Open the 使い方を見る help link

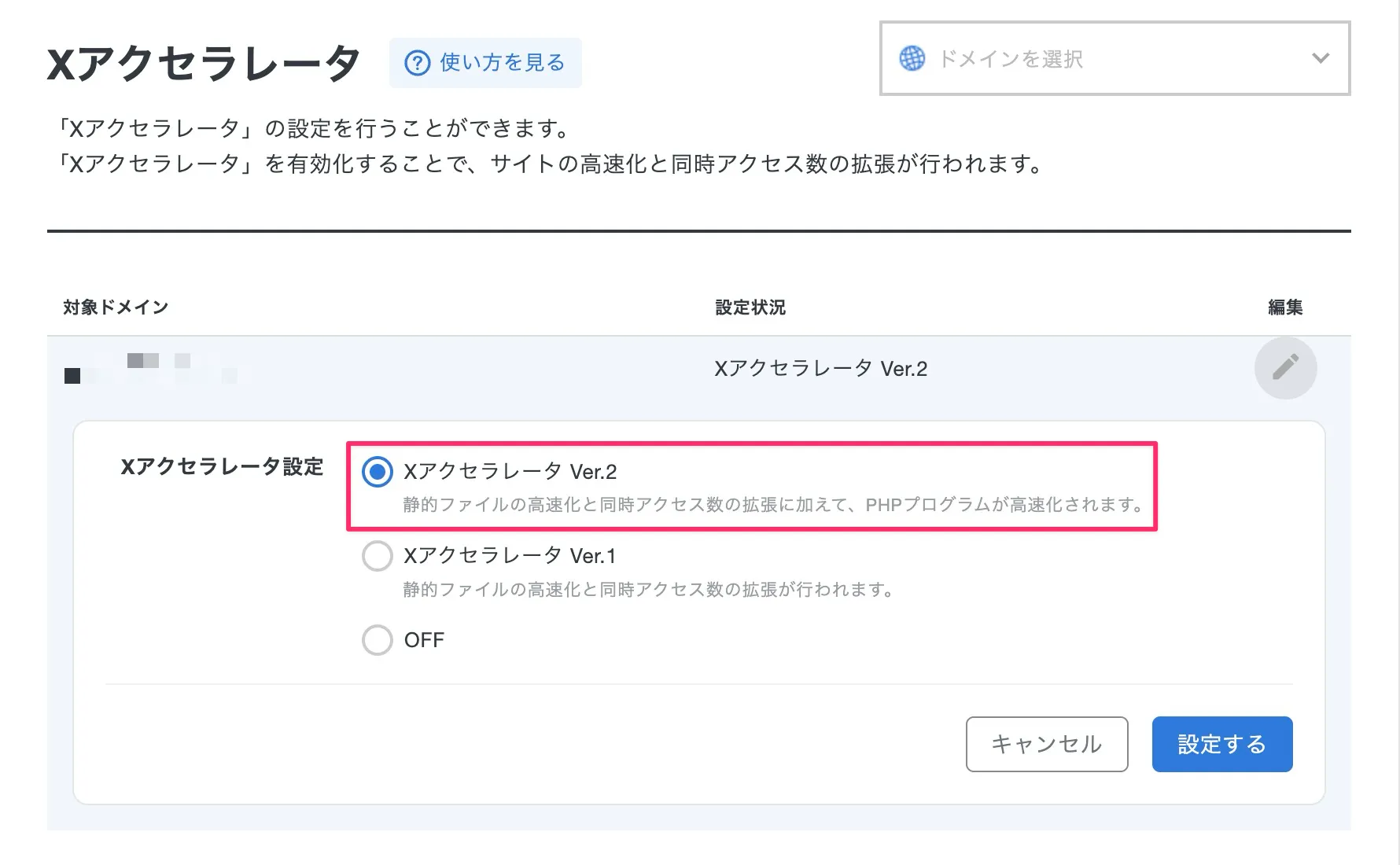pyautogui.click(x=502, y=63)
